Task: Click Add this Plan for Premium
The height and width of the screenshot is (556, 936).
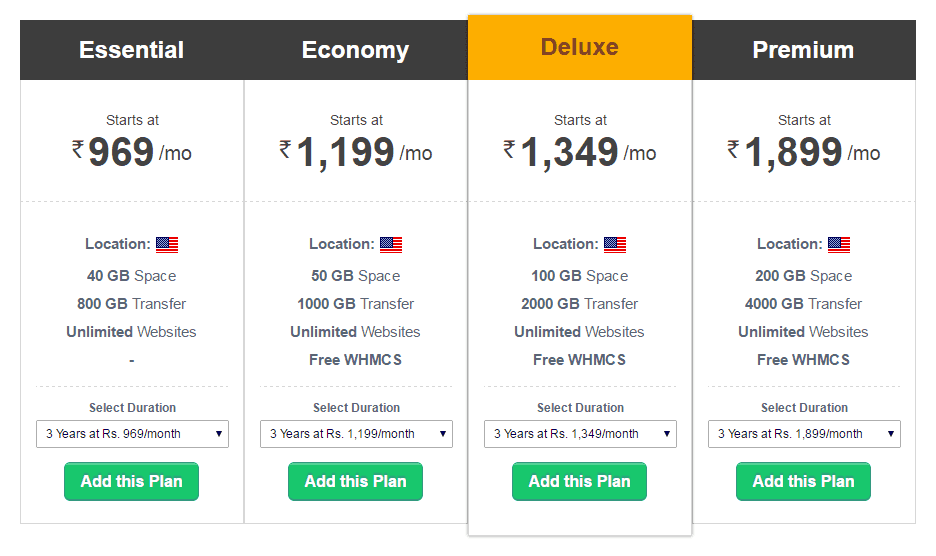Action: pyautogui.click(x=804, y=481)
